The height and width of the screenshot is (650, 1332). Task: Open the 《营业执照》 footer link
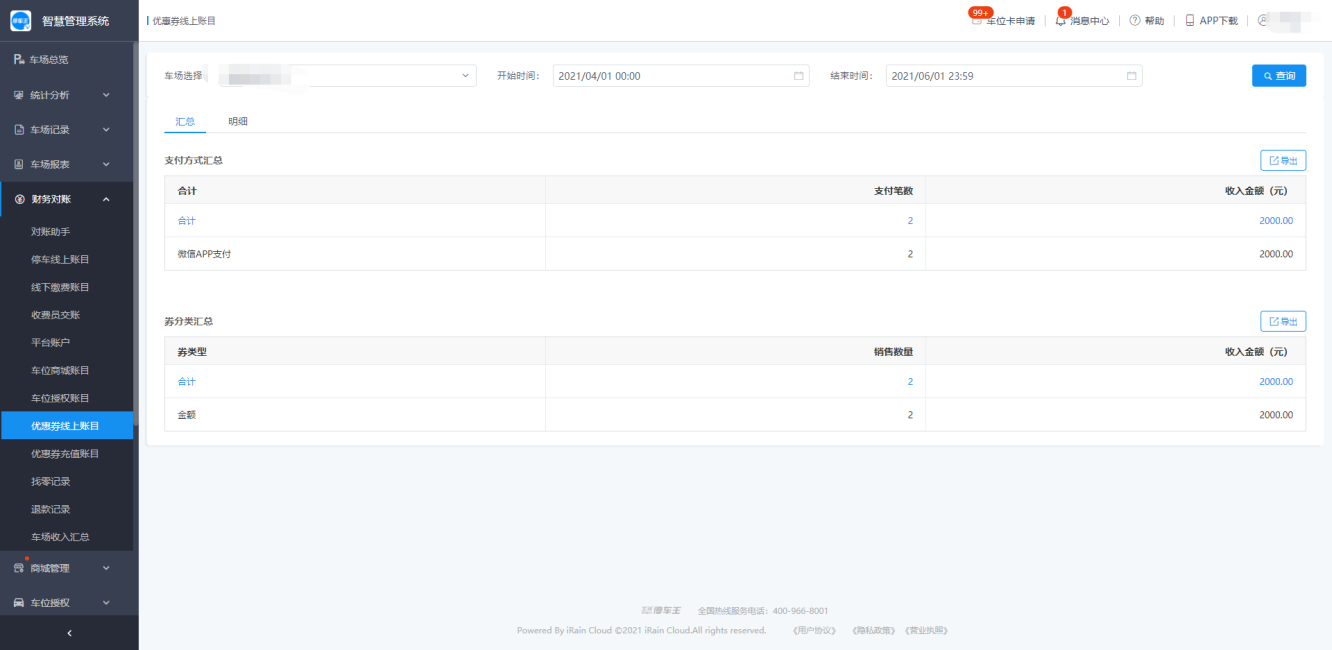click(926, 630)
